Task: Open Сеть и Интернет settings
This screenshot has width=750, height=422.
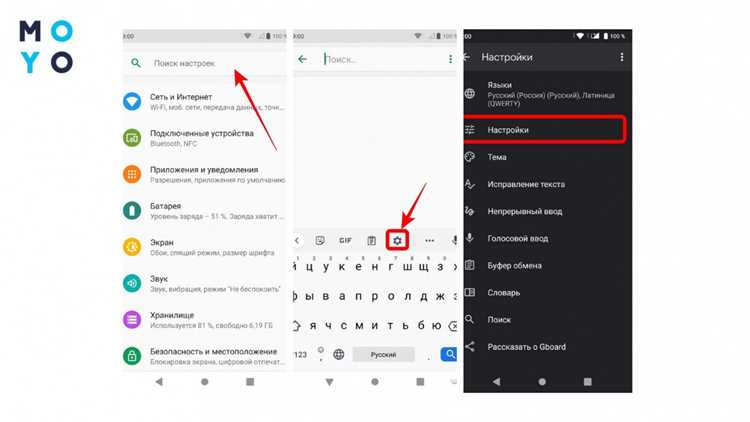Action: point(204,101)
